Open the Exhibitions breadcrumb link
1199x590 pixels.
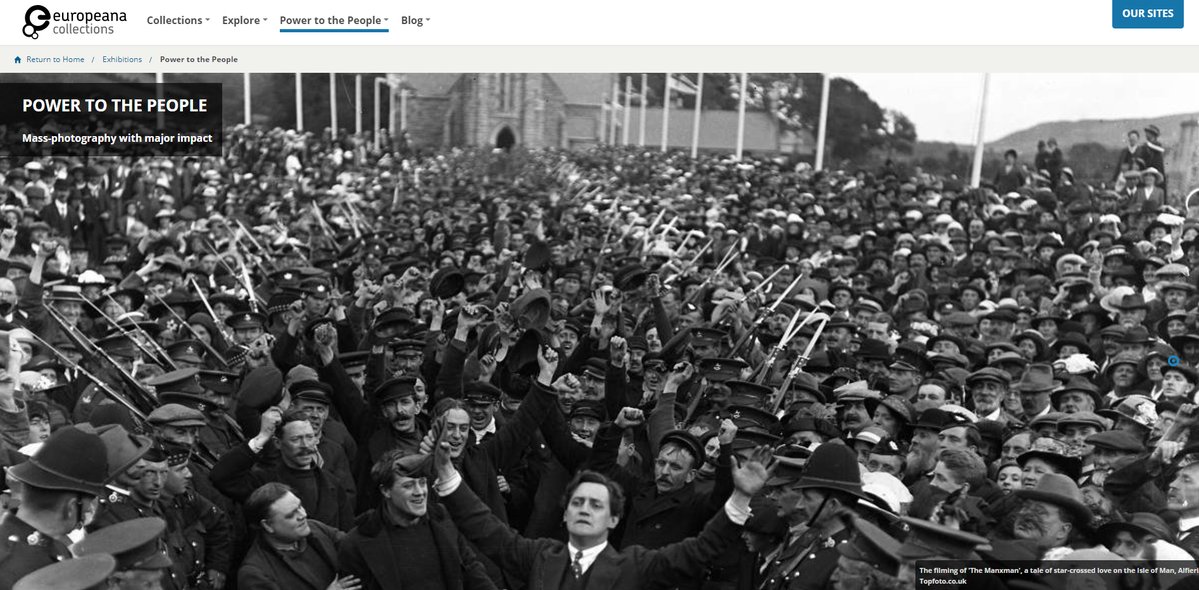click(122, 60)
